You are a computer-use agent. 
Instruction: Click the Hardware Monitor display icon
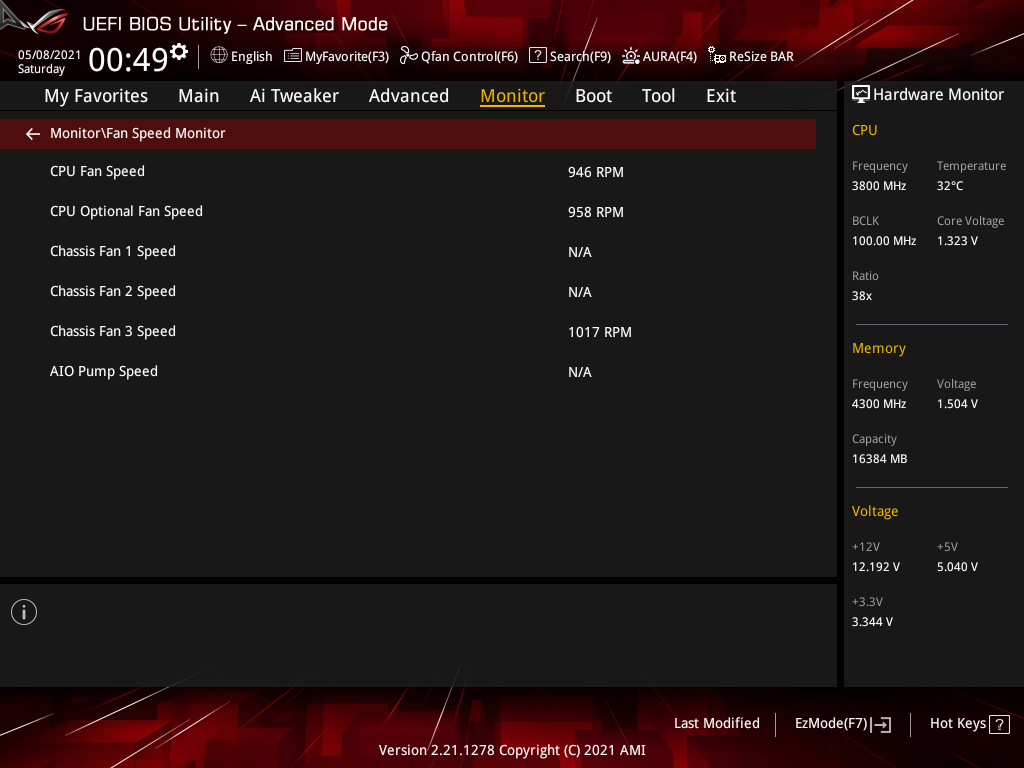[861, 95]
